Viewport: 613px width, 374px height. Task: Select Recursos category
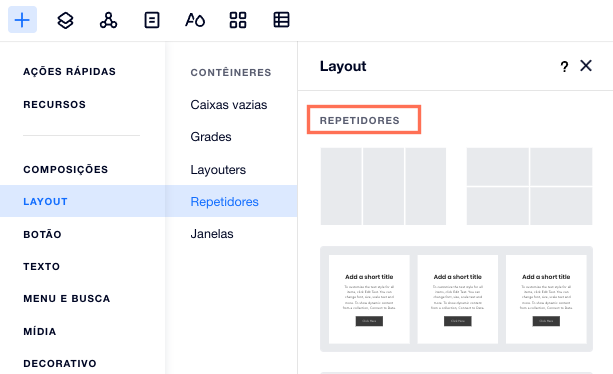tap(54, 104)
